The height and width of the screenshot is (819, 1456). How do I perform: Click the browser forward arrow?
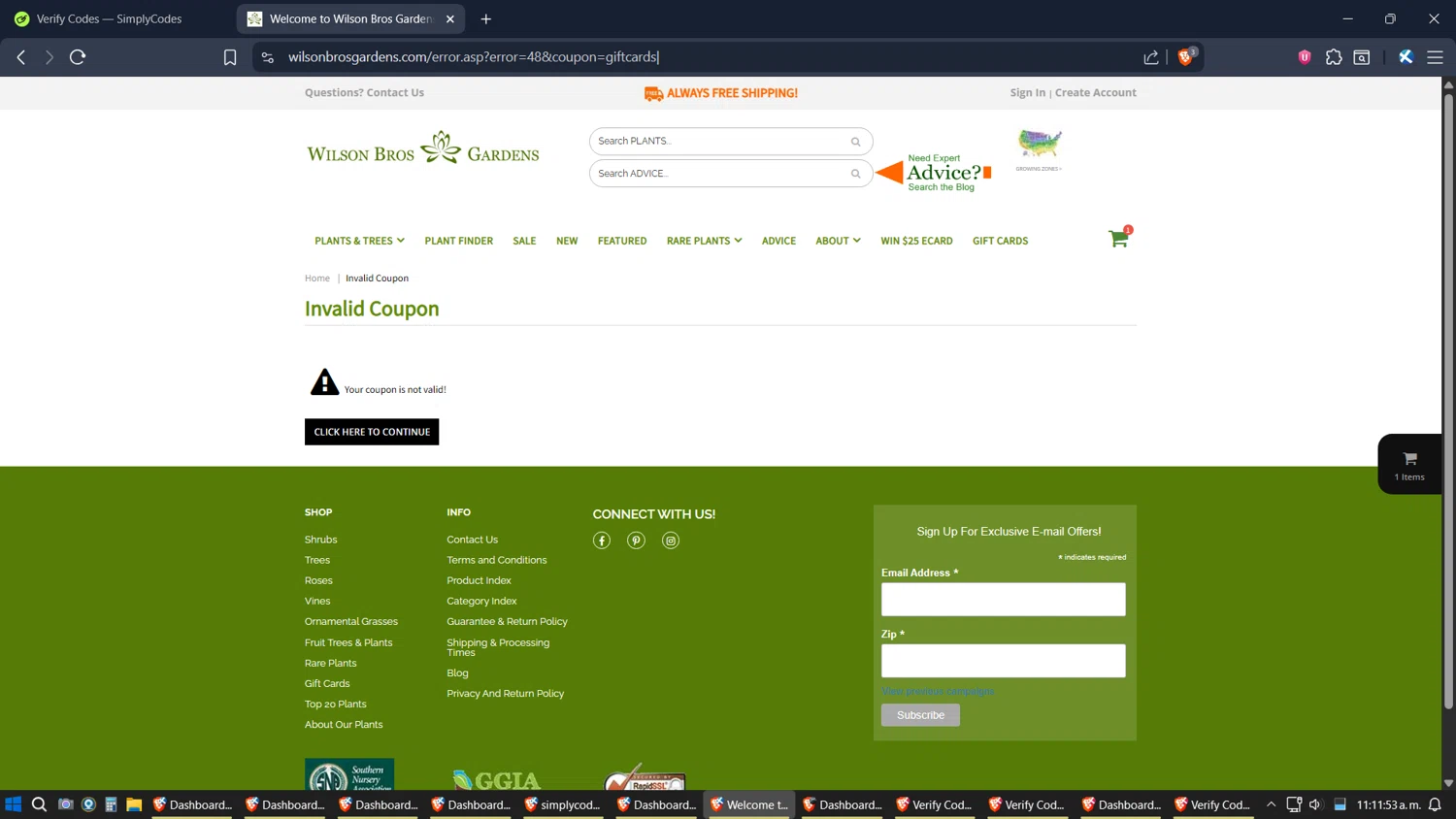49,57
